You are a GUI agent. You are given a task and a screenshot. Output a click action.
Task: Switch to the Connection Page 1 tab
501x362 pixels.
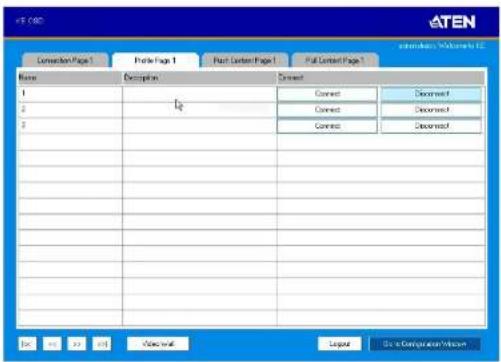point(65,60)
